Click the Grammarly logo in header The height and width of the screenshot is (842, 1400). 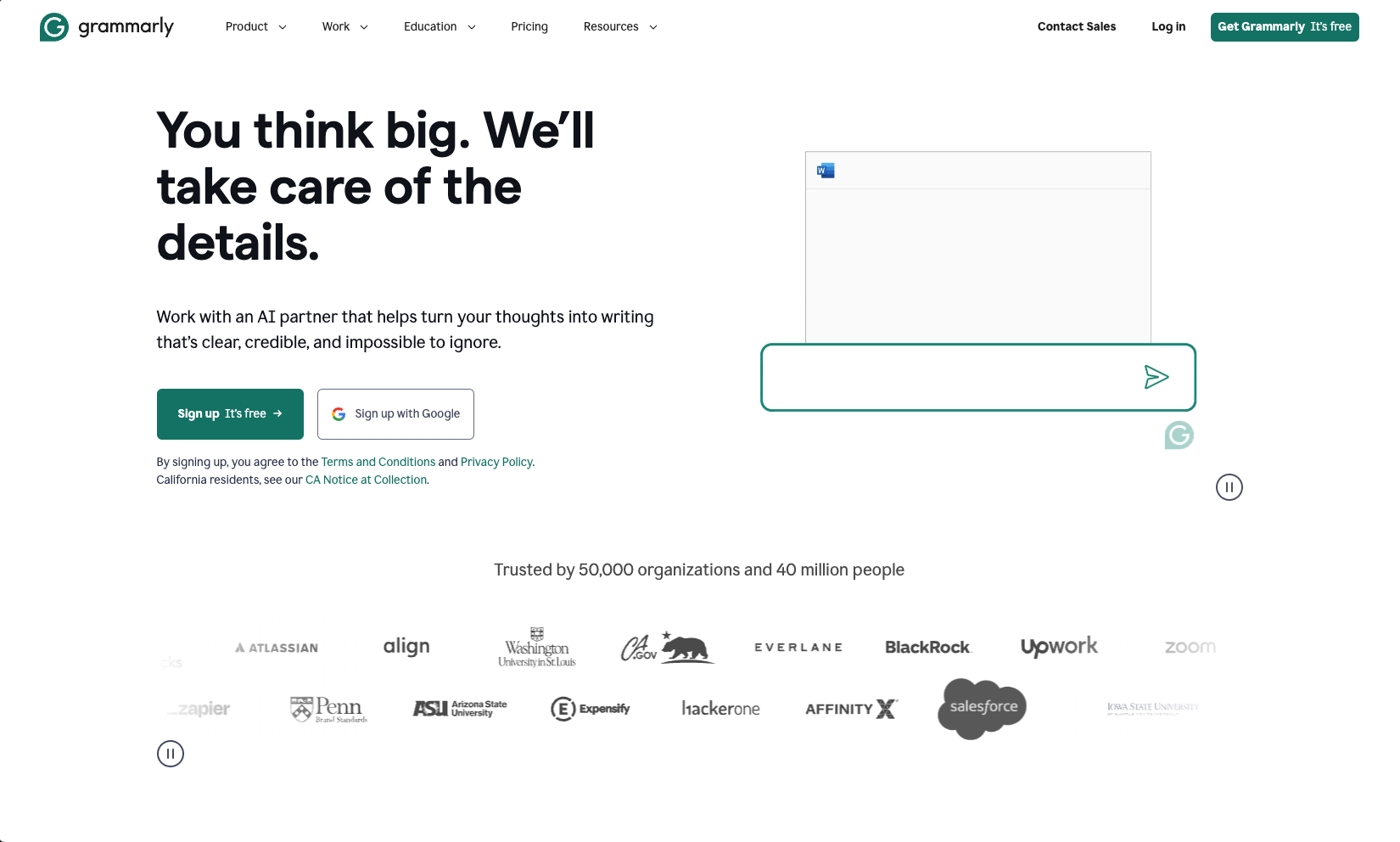[107, 27]
